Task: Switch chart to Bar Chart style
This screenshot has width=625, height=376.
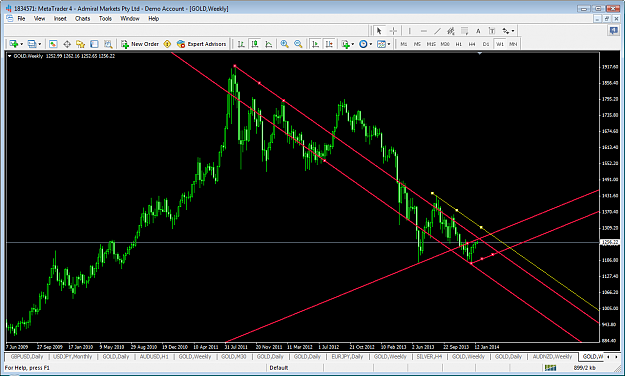Action: [241, 44]
